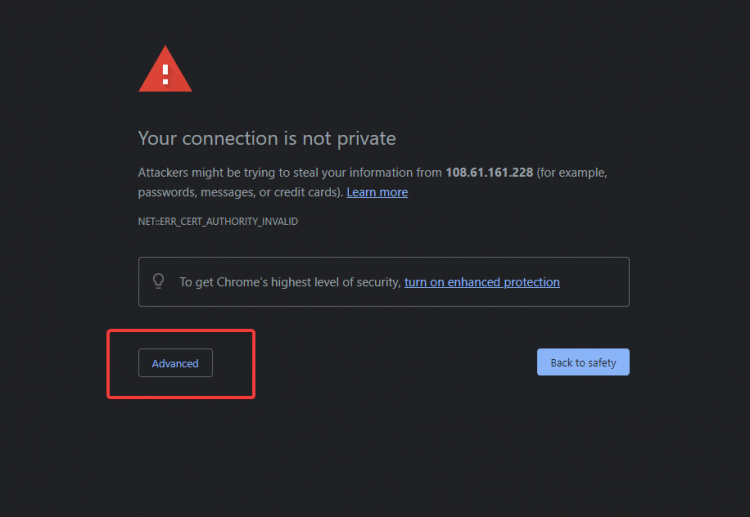Click the 'Attackers might be trying' sentence start
750x517 pixels.
point(200,172)
